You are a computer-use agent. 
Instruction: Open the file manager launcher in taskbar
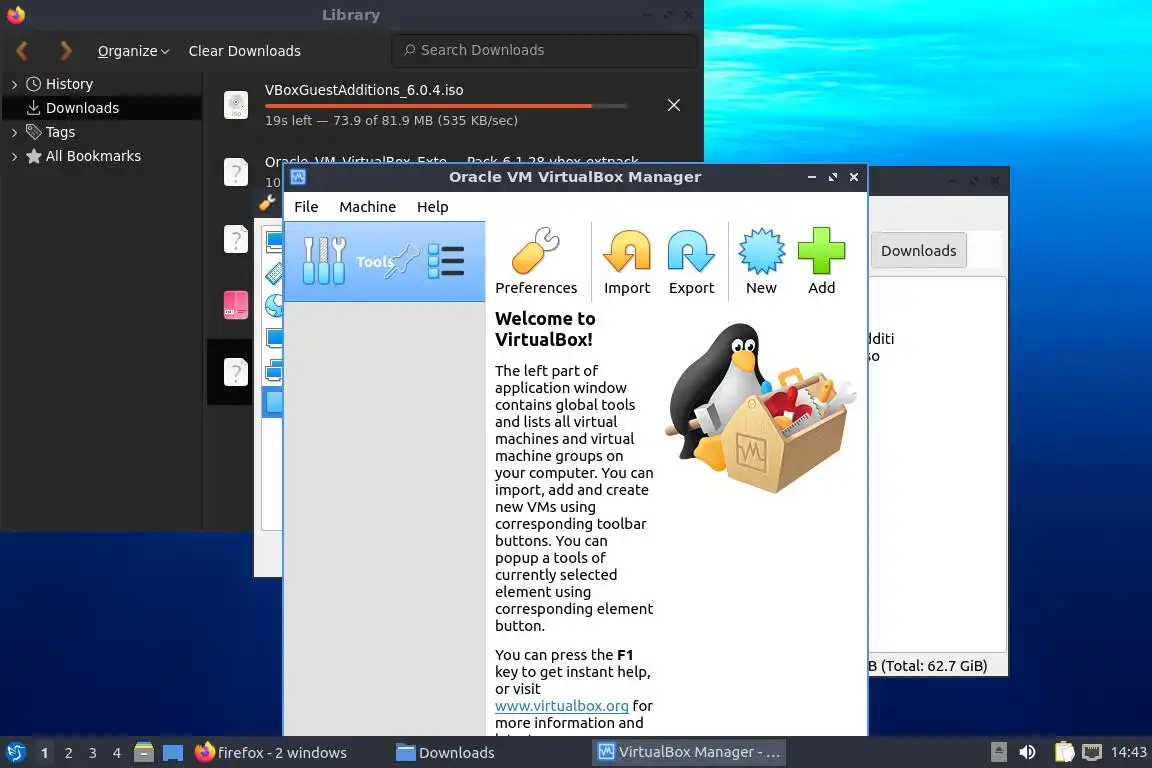tap(144, 753)
